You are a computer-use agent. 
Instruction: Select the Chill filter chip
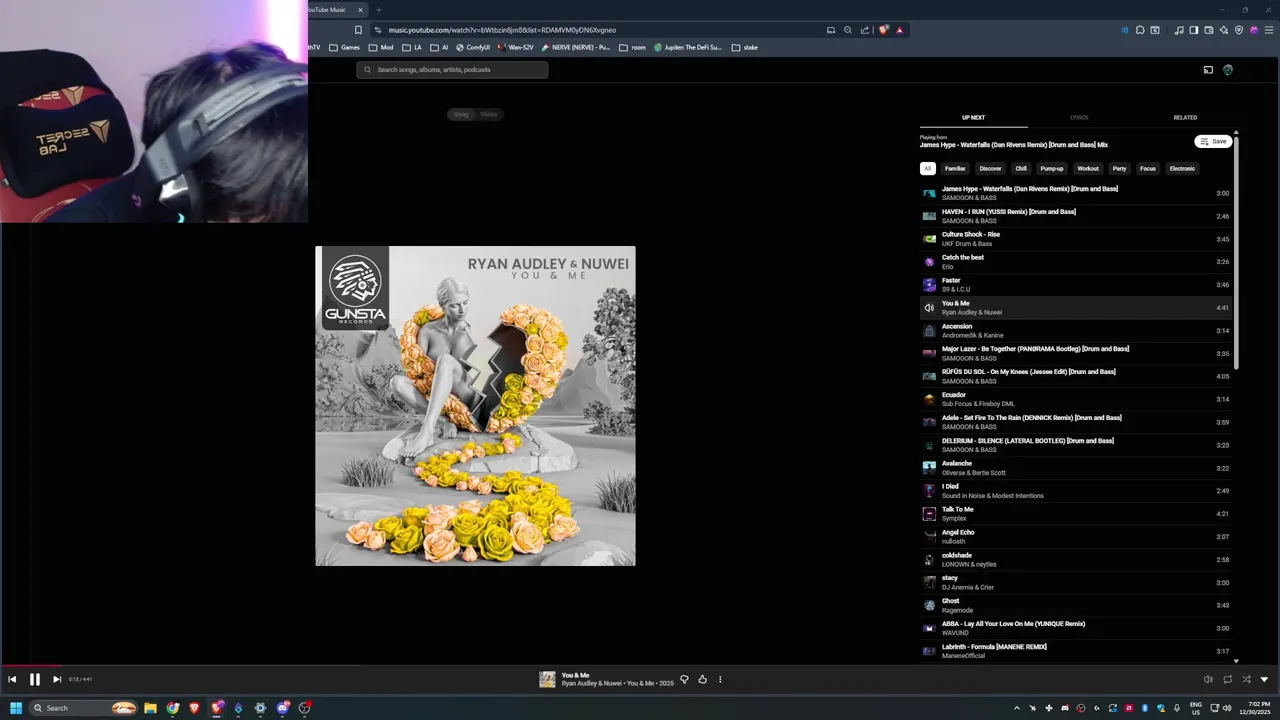click(1020, 168)
